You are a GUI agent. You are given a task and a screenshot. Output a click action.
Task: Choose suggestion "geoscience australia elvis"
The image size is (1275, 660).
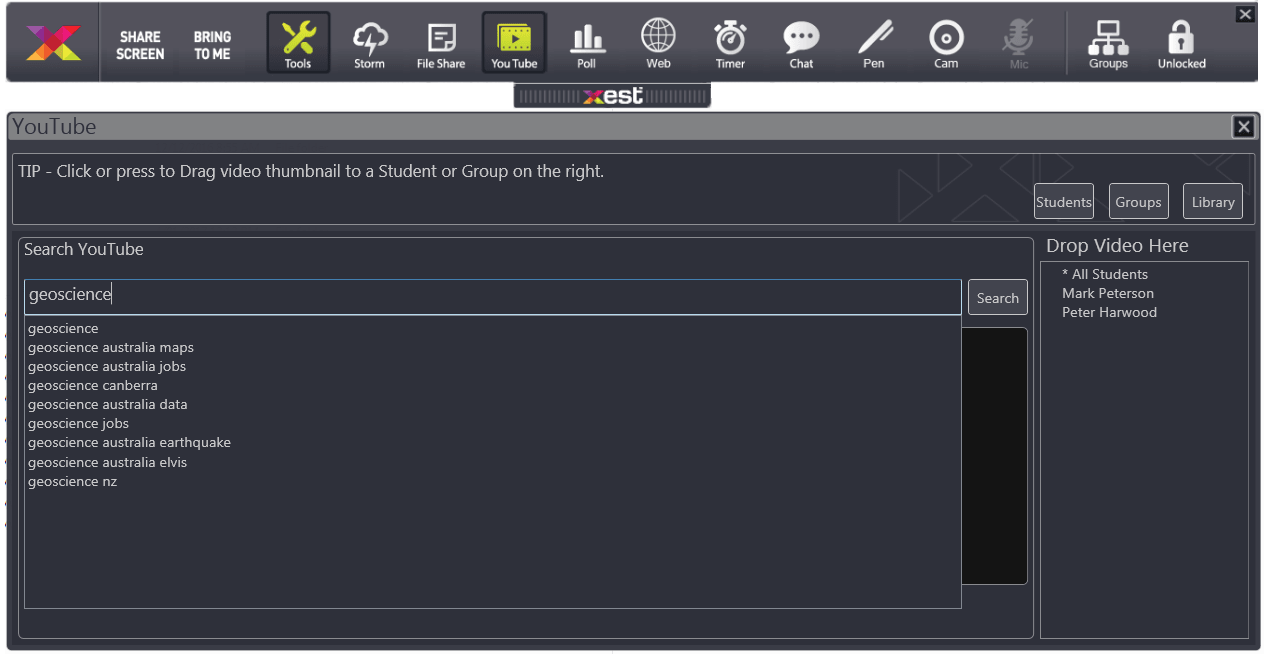point(108,462)
